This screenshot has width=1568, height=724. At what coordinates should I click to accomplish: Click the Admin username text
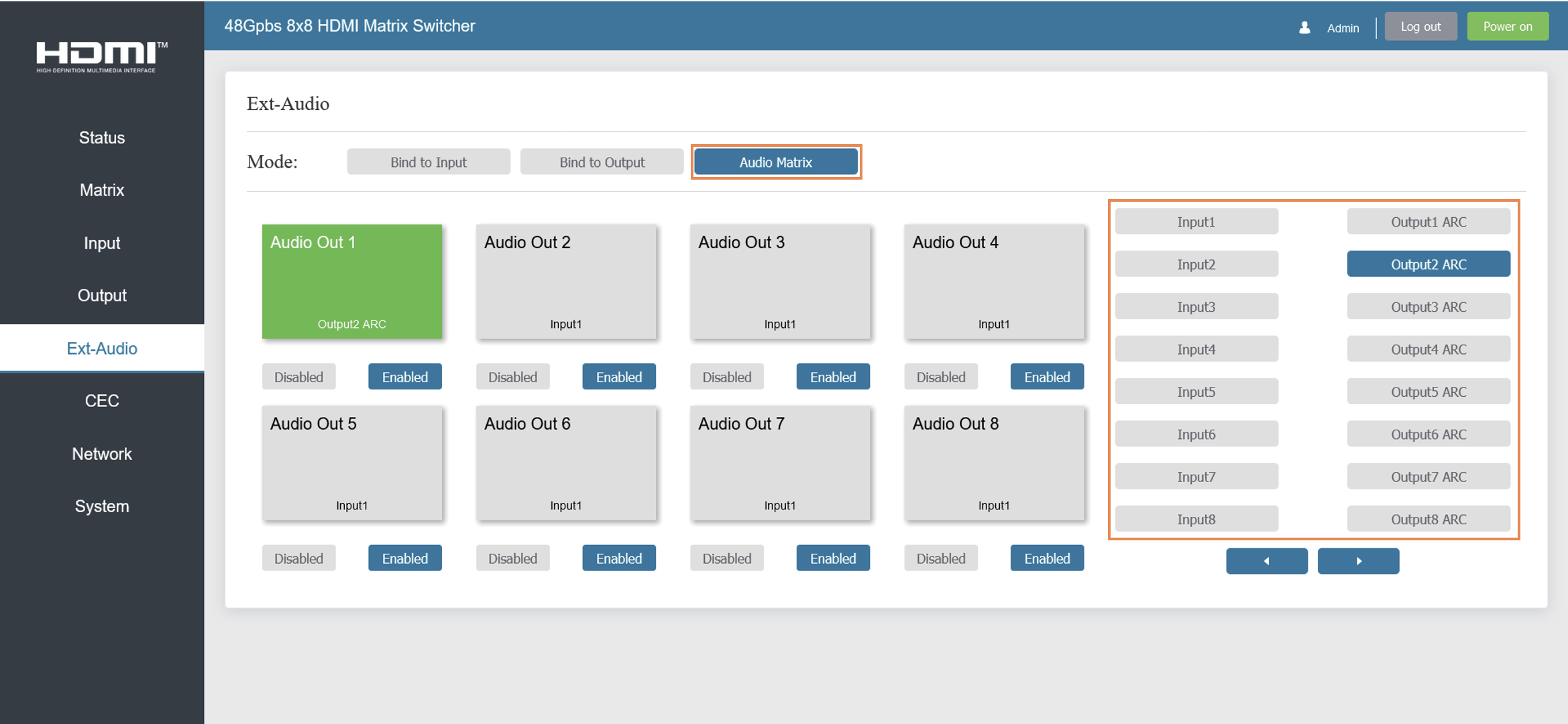click(x=1343, y=28)
